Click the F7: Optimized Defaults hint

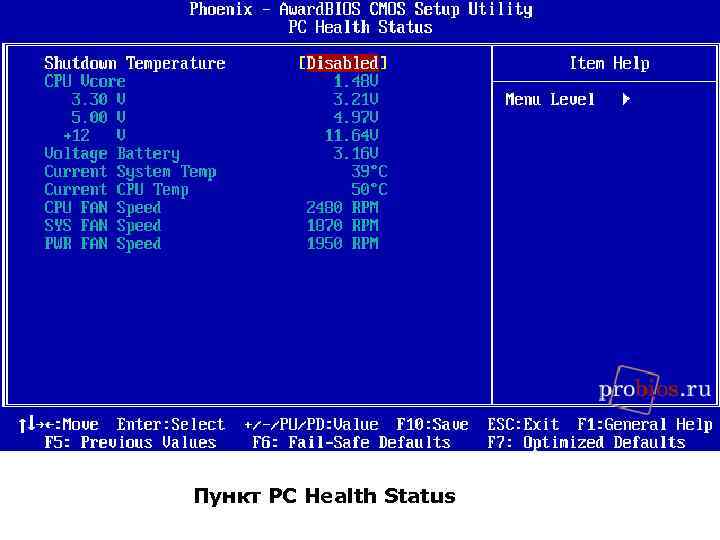click(586, 442)
